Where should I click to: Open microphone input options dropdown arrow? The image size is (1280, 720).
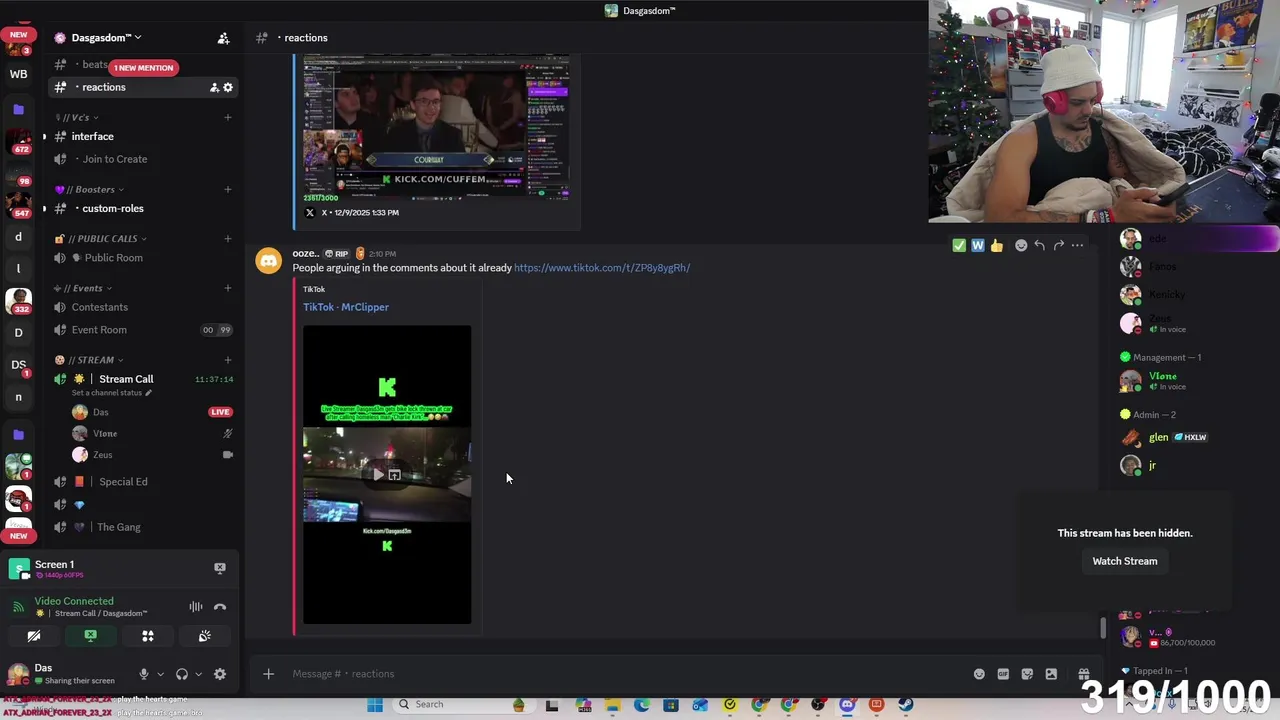pyautogui.click(x=160, y=674)
